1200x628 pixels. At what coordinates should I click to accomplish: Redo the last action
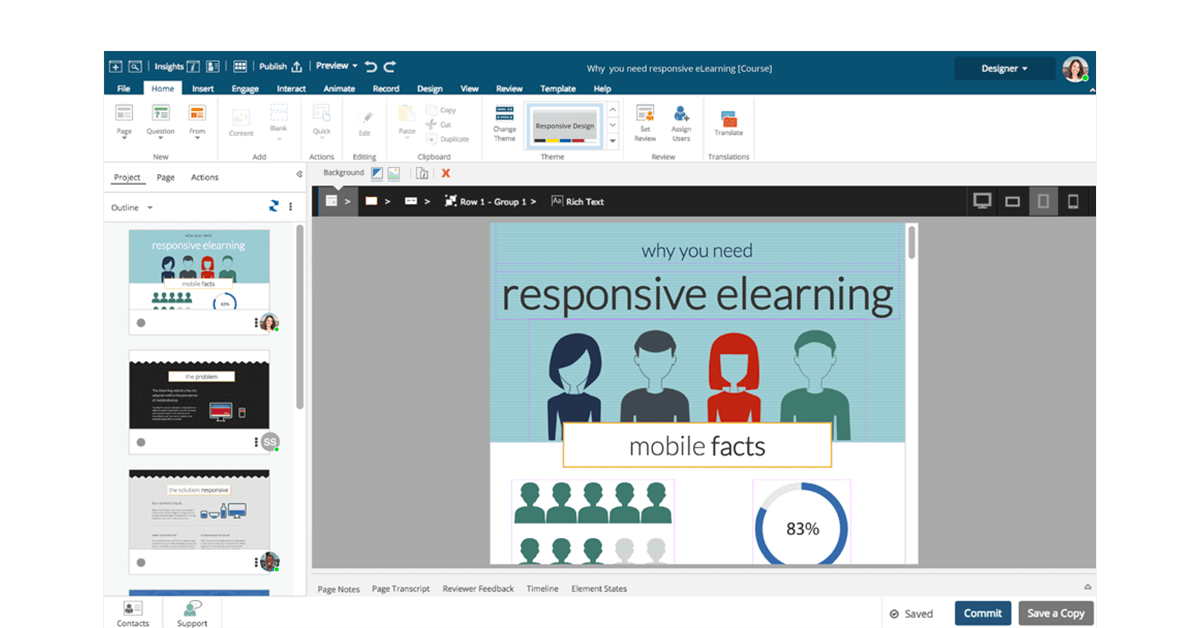point(390,67)
